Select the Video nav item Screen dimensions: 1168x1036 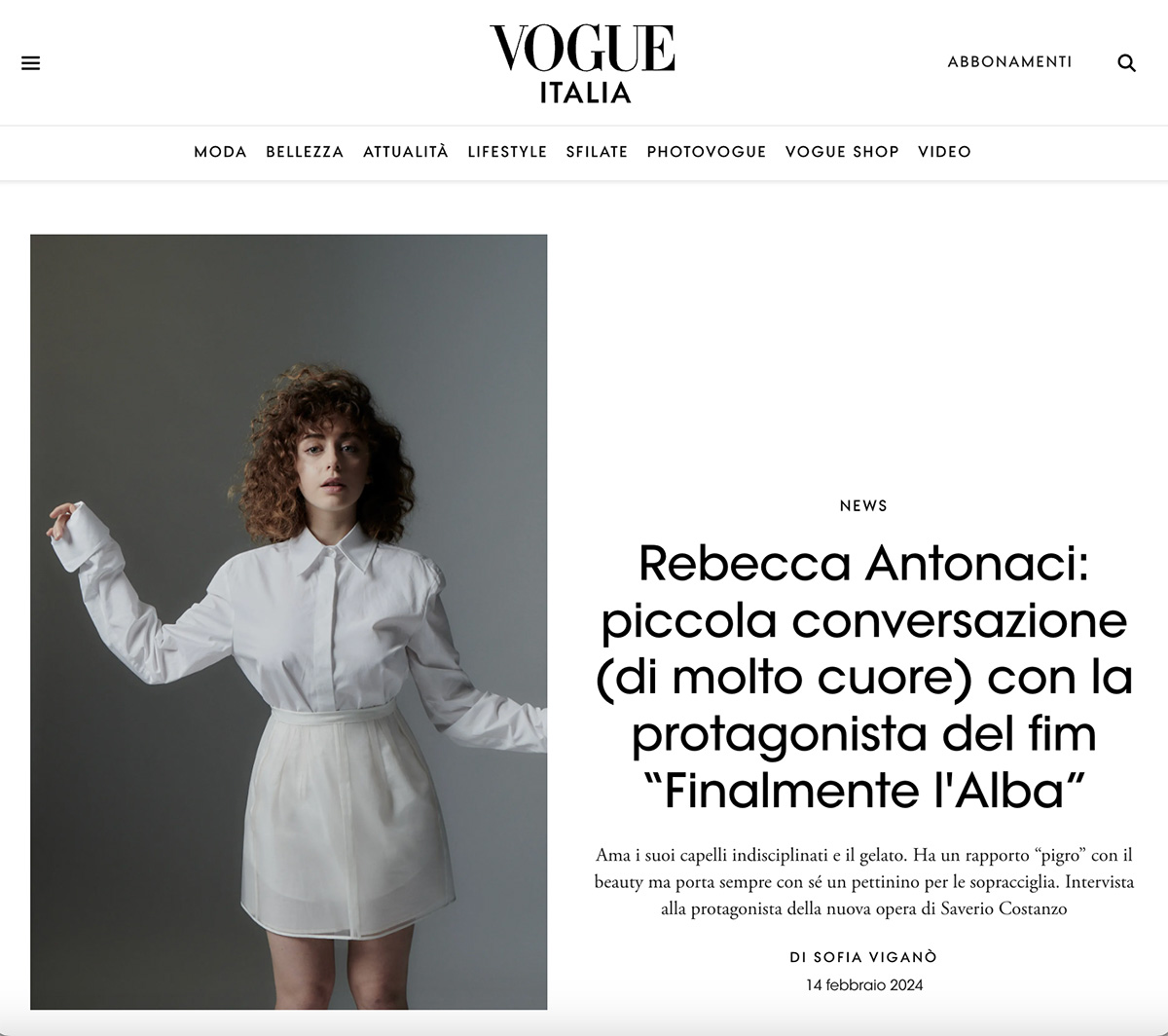(x=944, y=152)
